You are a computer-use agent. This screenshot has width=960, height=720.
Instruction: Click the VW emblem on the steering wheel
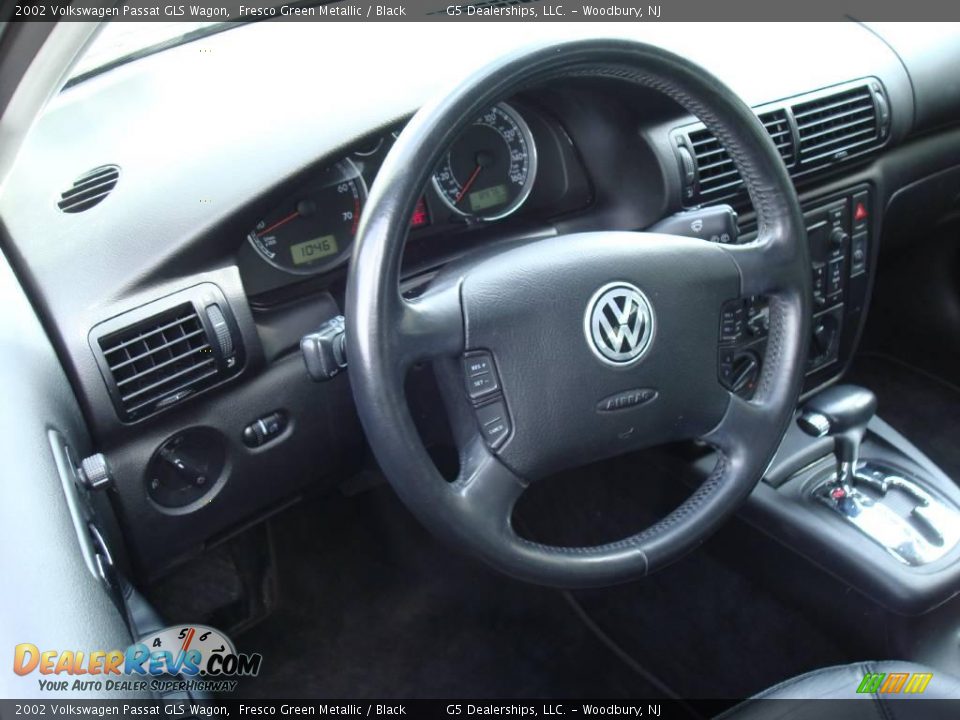[x=619, y=324]
